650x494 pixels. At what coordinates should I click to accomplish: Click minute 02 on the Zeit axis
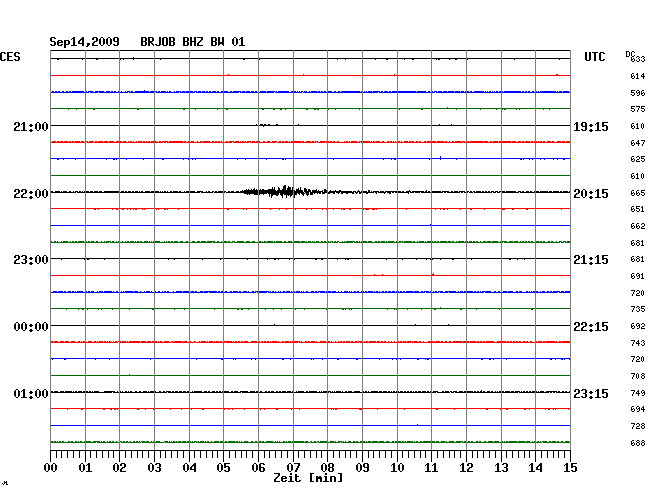coord(119,468)
